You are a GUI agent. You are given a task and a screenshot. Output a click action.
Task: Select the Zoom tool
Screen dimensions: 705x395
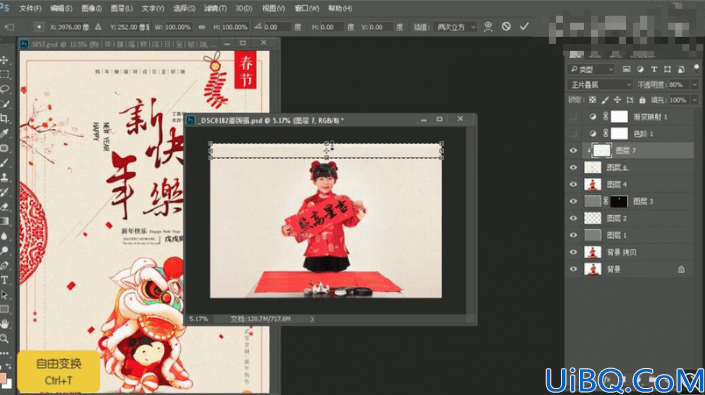tap(4, 338)
